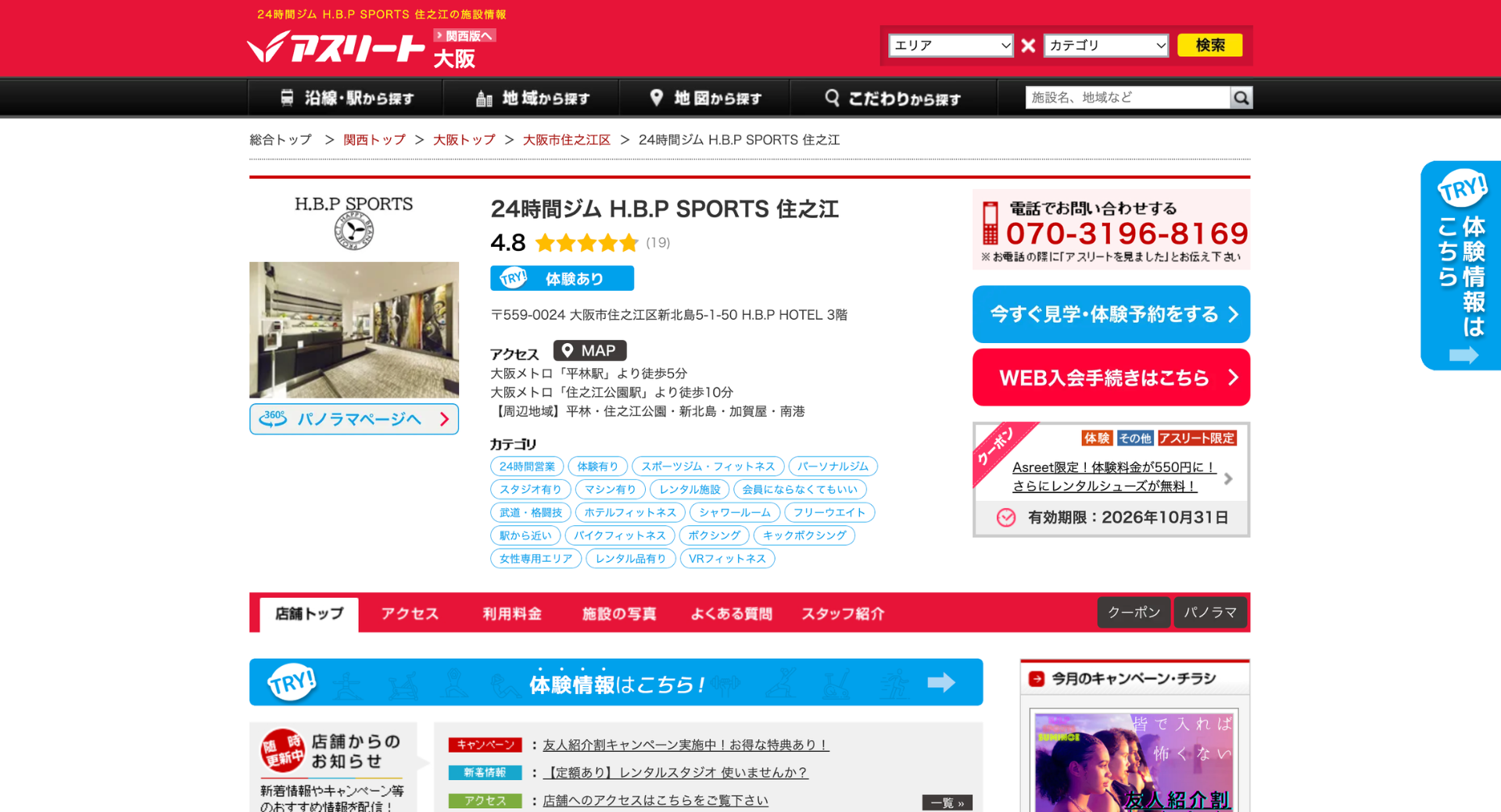This screenshot has height=812, width=1501.
Task: Select キックボクシング tag
Action: 804,535
